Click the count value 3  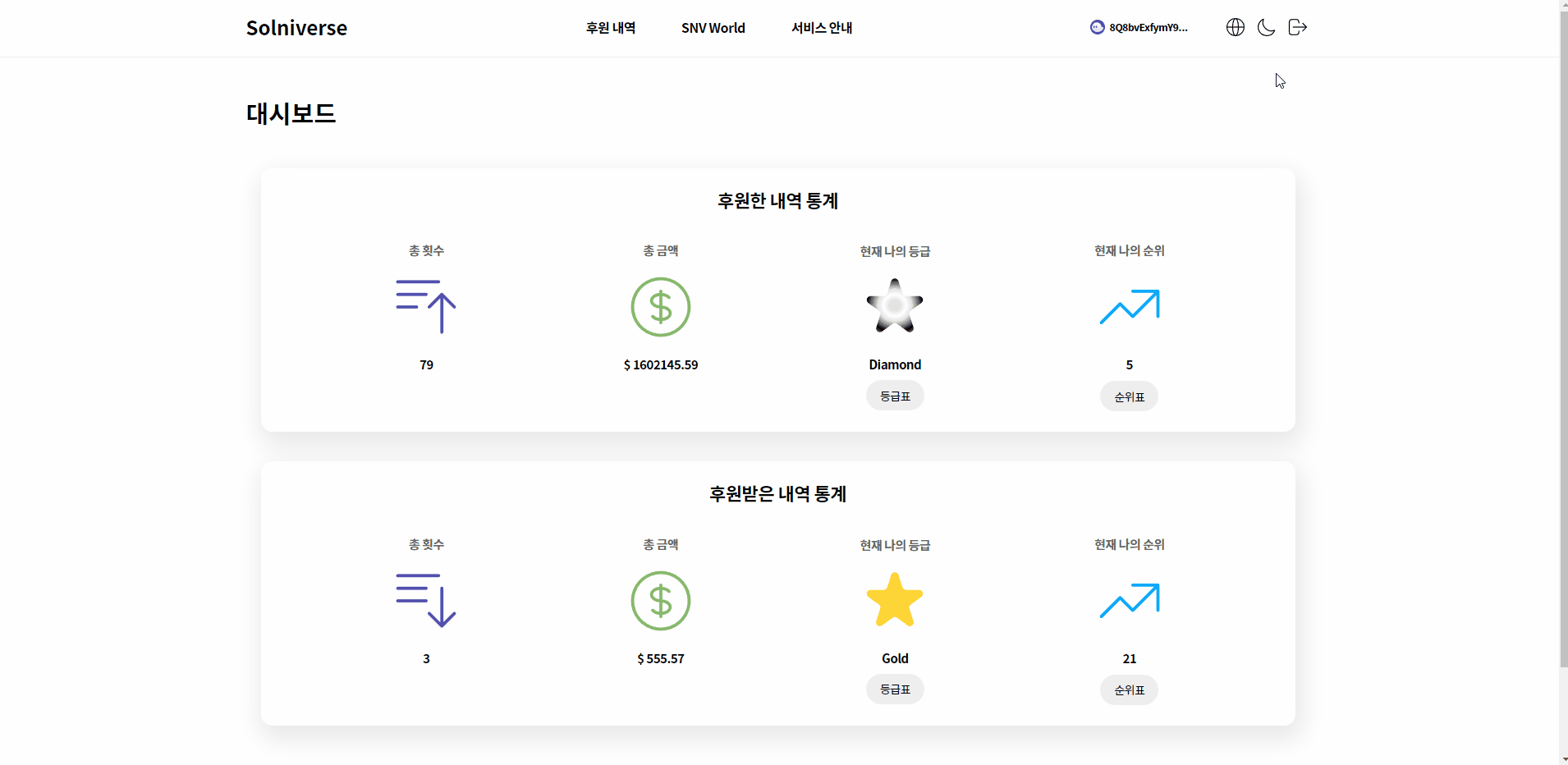[x=426, y=658]
